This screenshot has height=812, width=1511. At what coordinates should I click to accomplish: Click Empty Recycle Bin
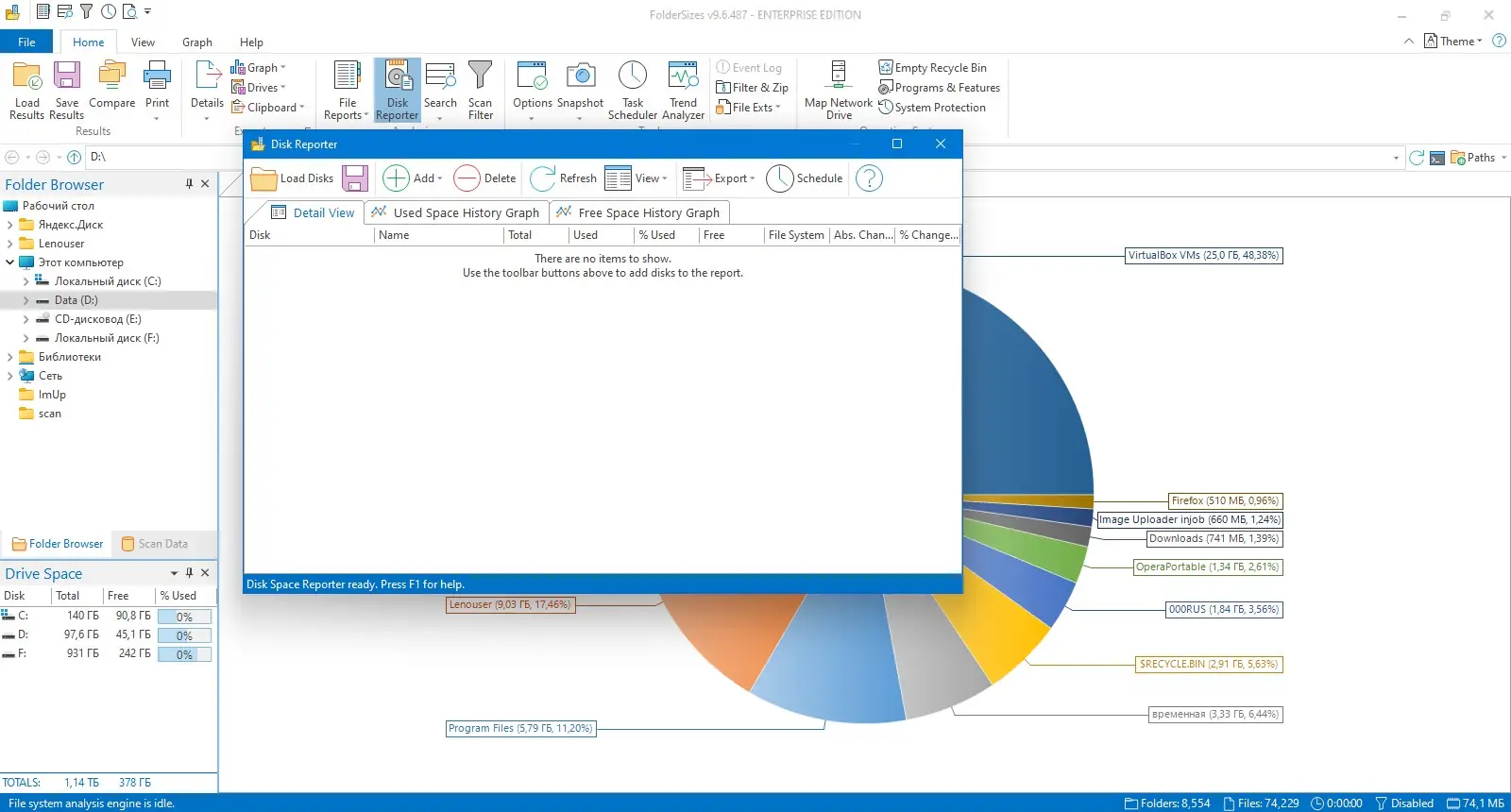click(x=932, y=68)
